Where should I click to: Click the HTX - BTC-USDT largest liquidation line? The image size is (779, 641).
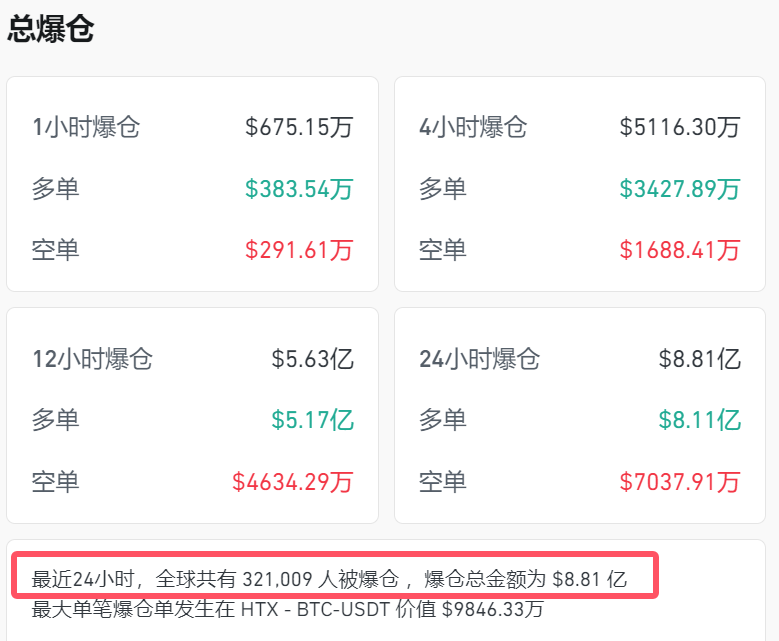click(x=288, y=609)
